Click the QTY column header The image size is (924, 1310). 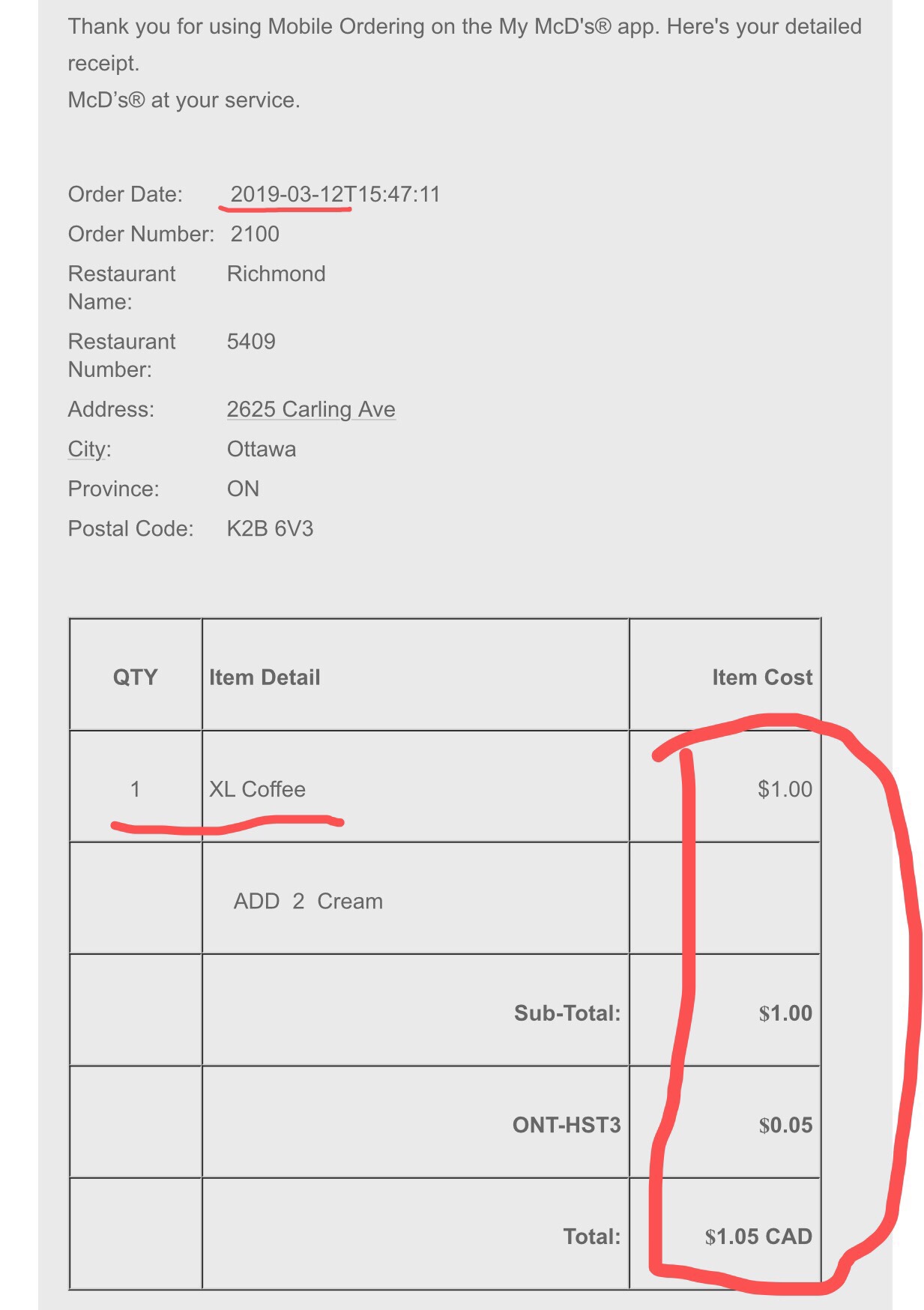pos(136,677)
